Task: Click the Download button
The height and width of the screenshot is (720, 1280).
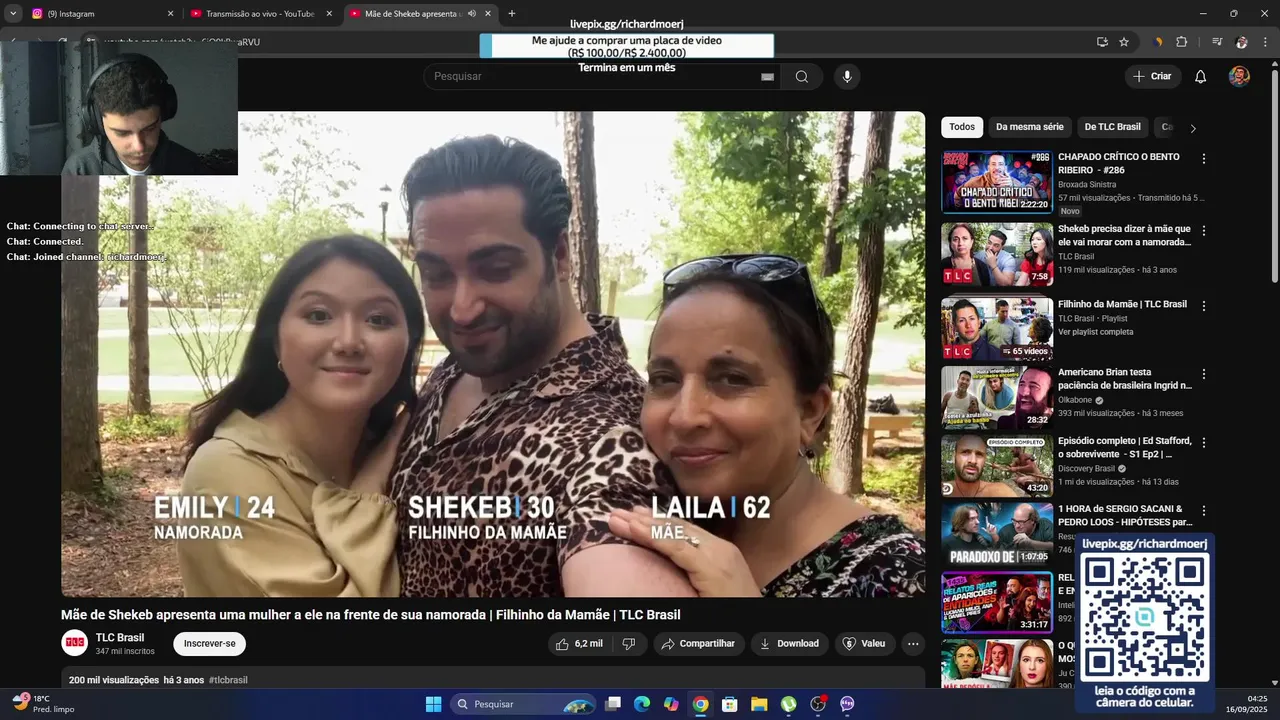Action: [x=789, y=644]
